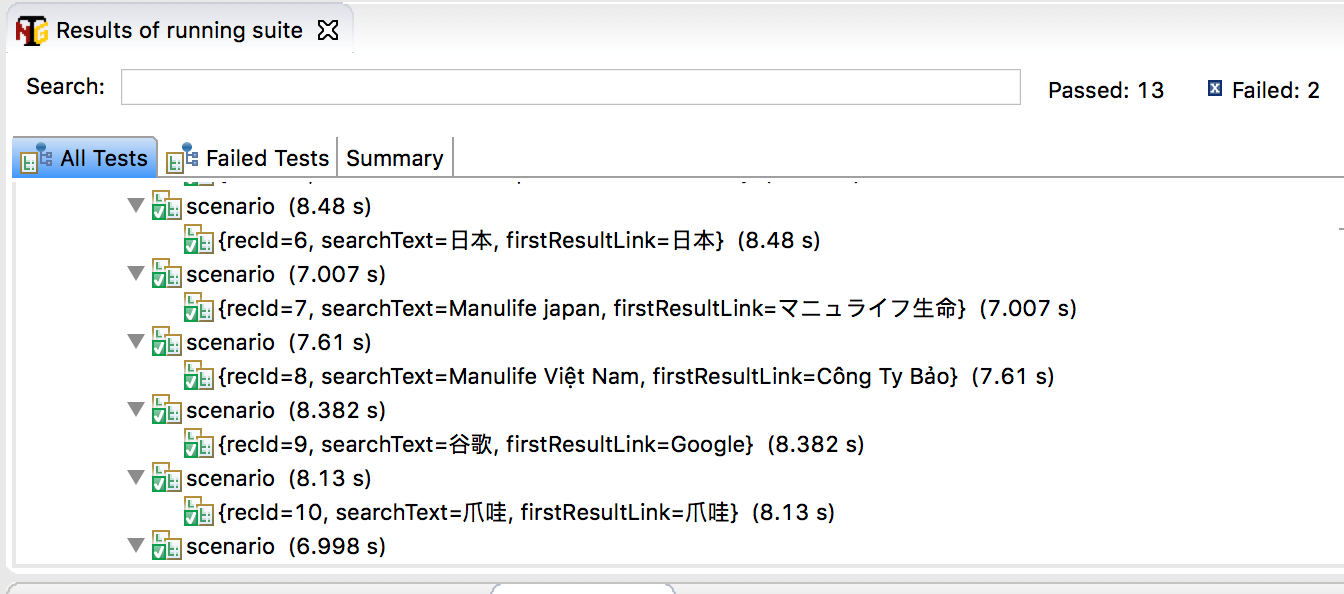1344x594 pixels.
Task: Click the Passed: 13 counter label
Action: pos(1106,90)
